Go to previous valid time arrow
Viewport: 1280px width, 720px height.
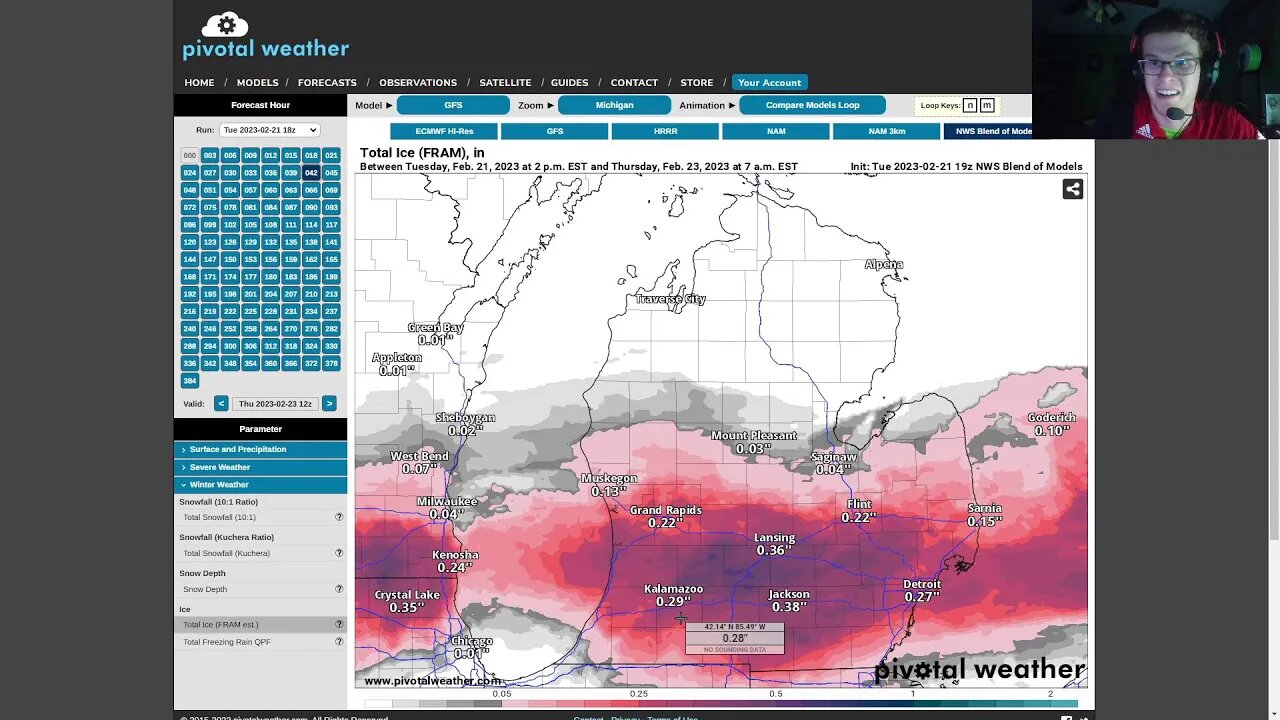(221, 403)
